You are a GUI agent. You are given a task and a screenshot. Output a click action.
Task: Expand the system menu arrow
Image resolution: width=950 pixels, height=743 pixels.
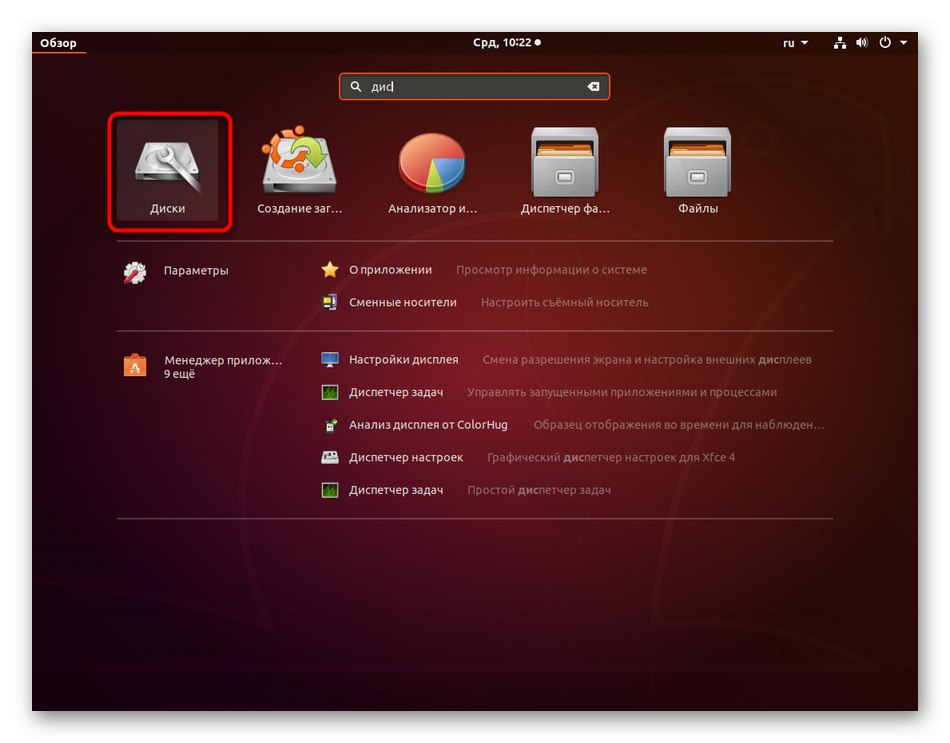[903, 42]
